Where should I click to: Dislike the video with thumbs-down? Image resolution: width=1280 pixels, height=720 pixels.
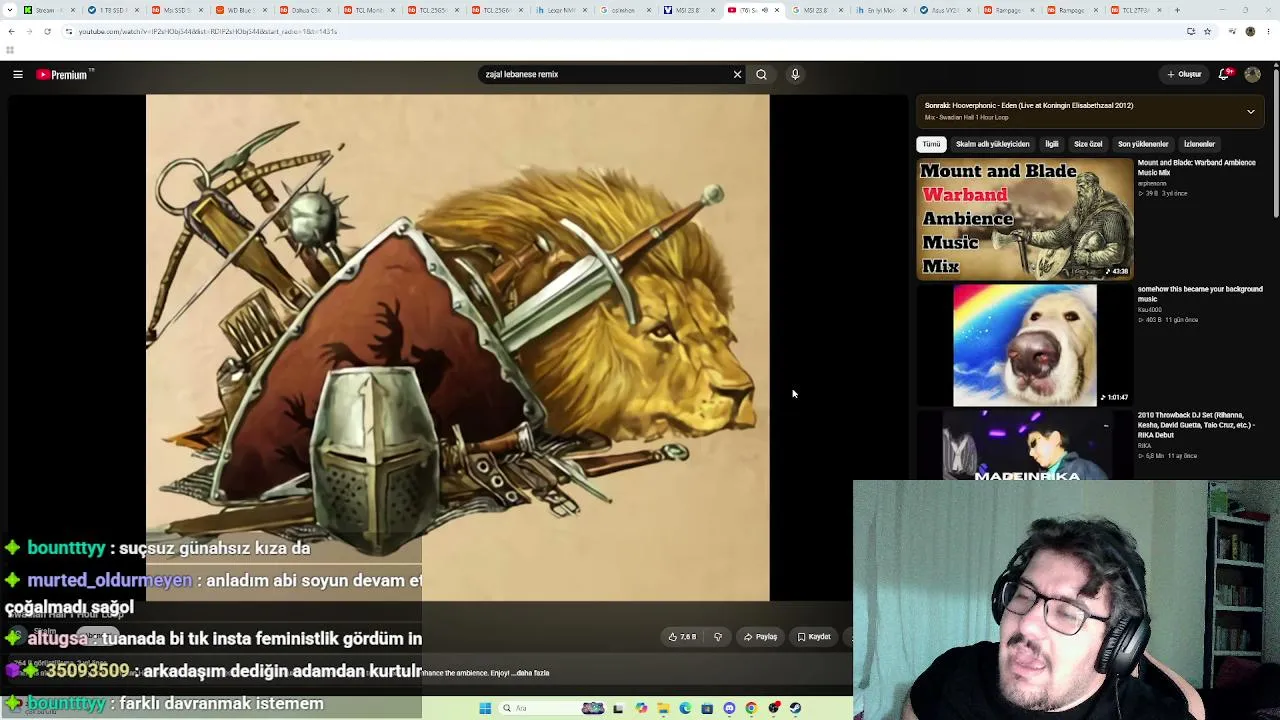pyautogui.click(x=718, y=637)
